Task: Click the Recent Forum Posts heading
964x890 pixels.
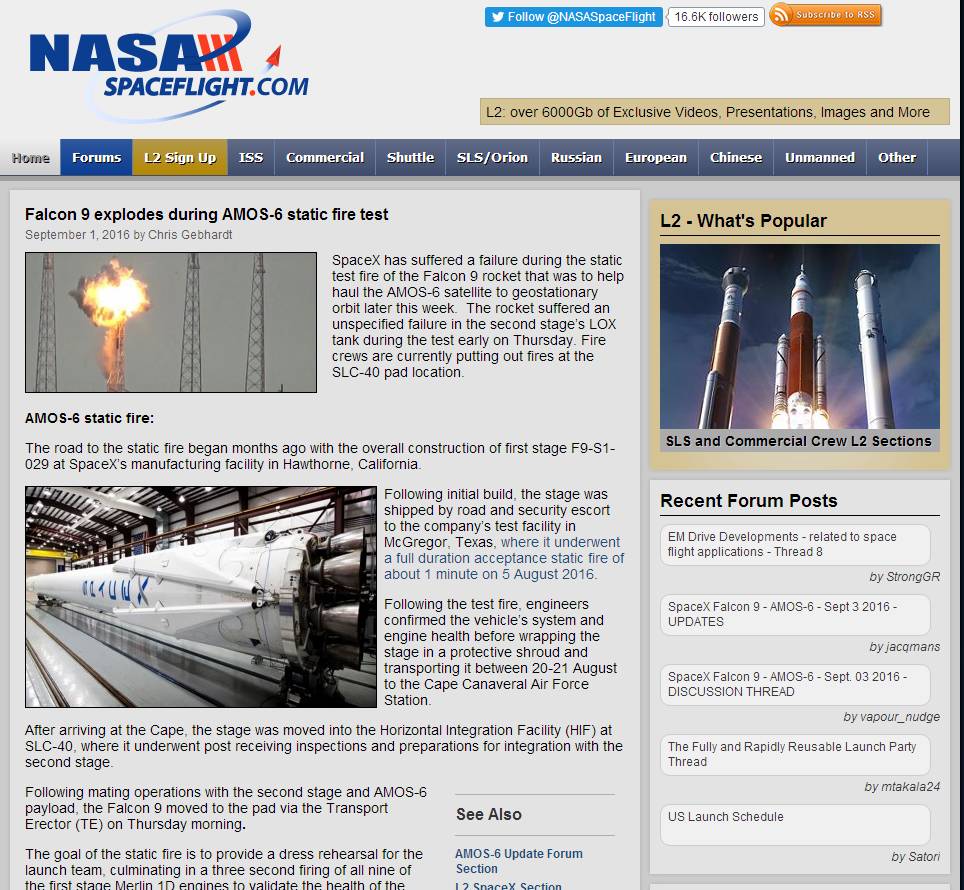Action: point(749,500)
